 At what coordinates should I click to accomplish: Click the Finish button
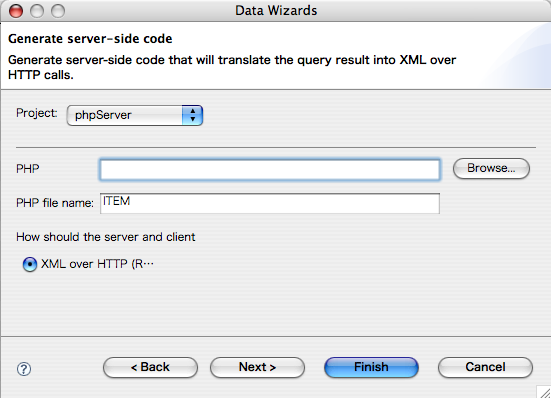371,367
